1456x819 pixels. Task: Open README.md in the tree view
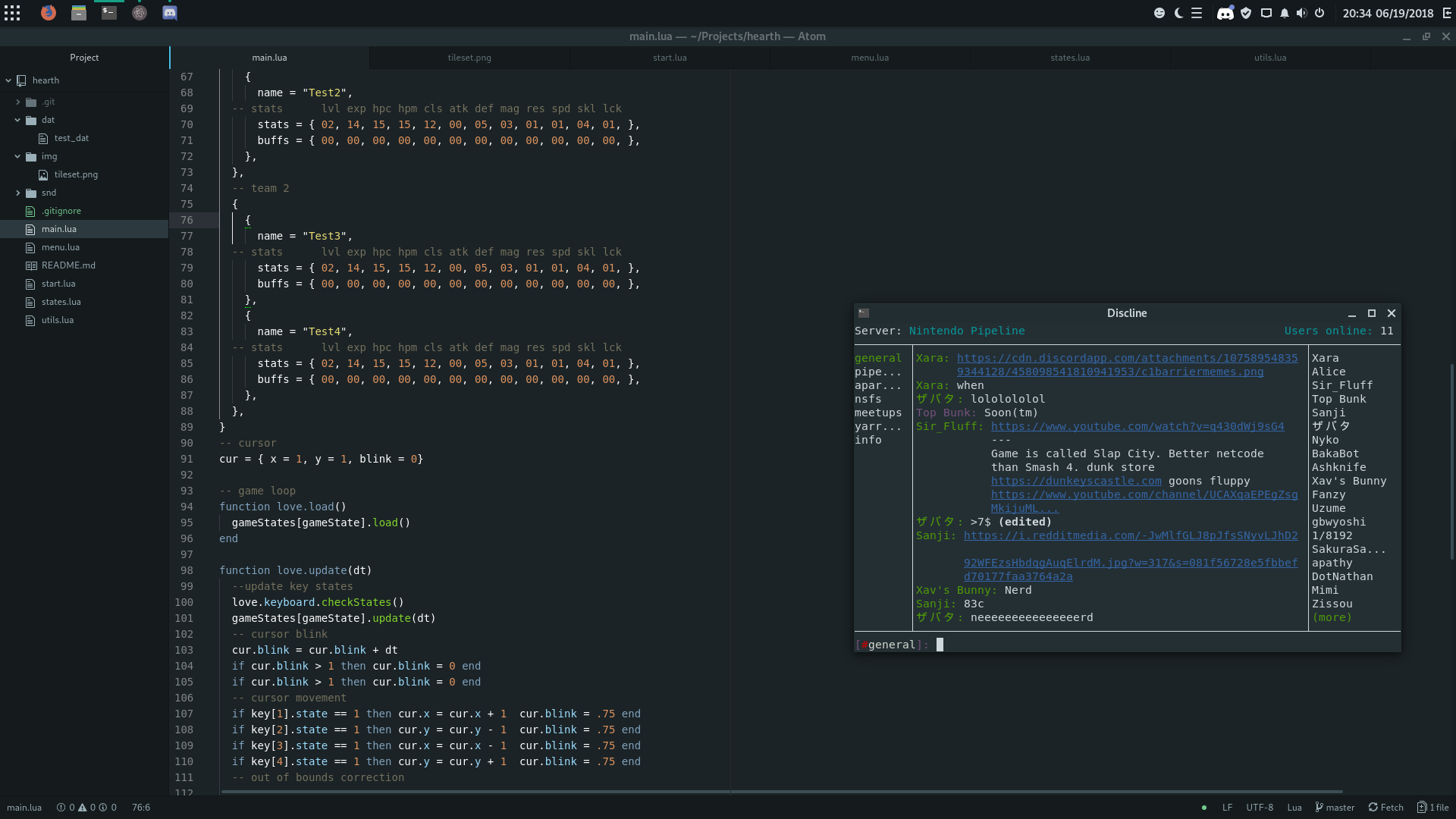point(68,265)
